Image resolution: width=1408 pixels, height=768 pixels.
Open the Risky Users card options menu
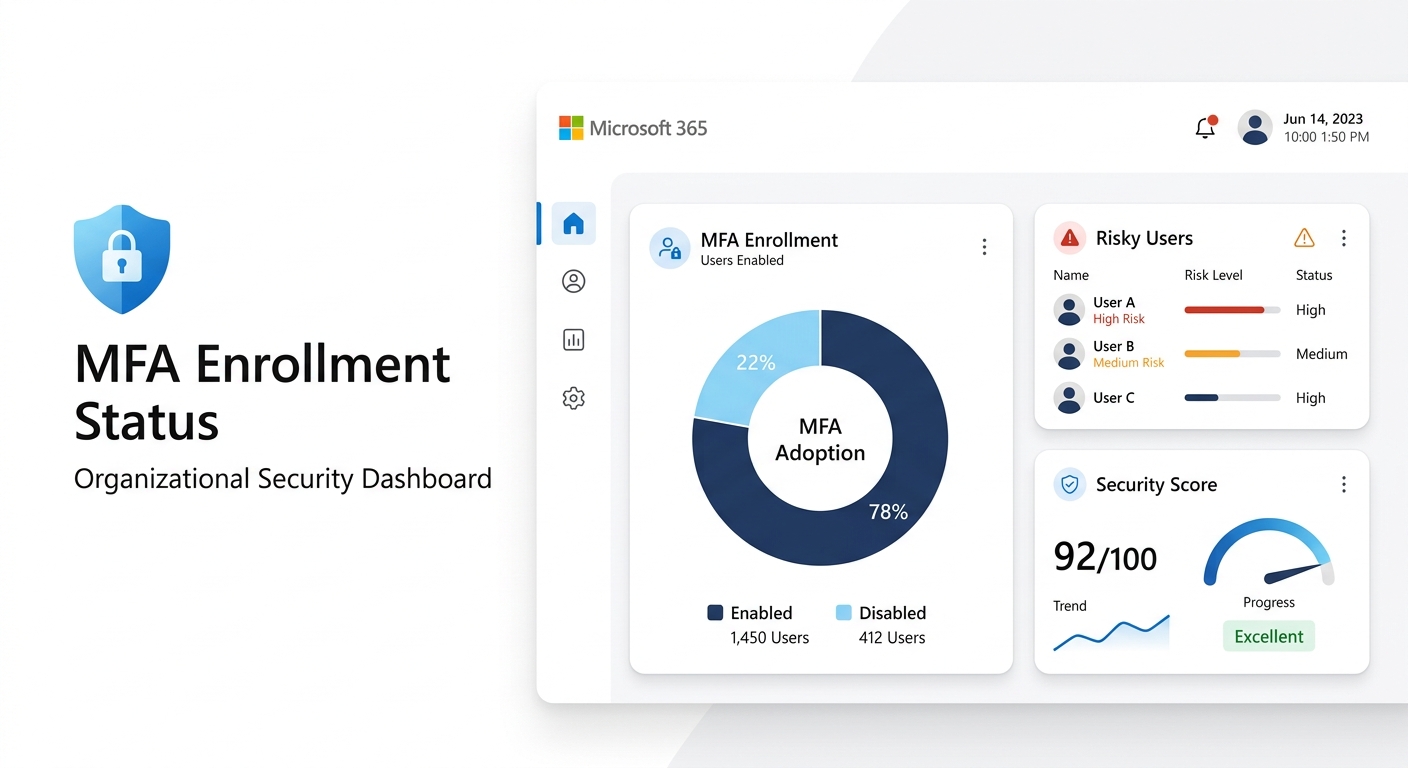(1344, 238)
